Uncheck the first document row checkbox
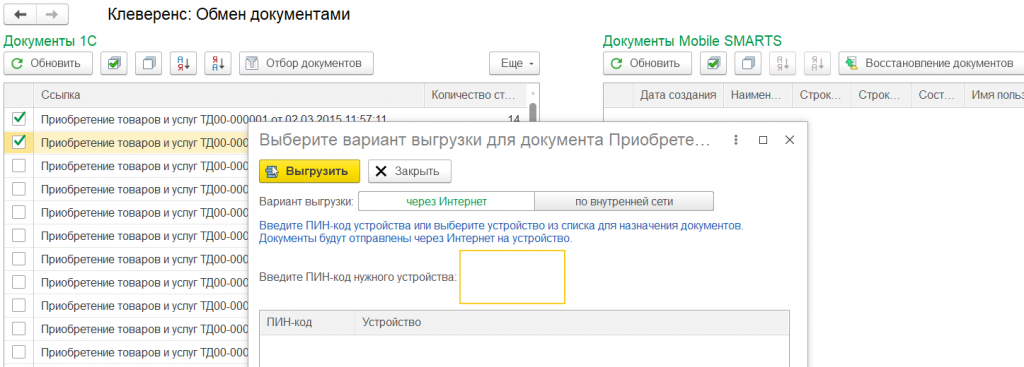 point(19,118)
